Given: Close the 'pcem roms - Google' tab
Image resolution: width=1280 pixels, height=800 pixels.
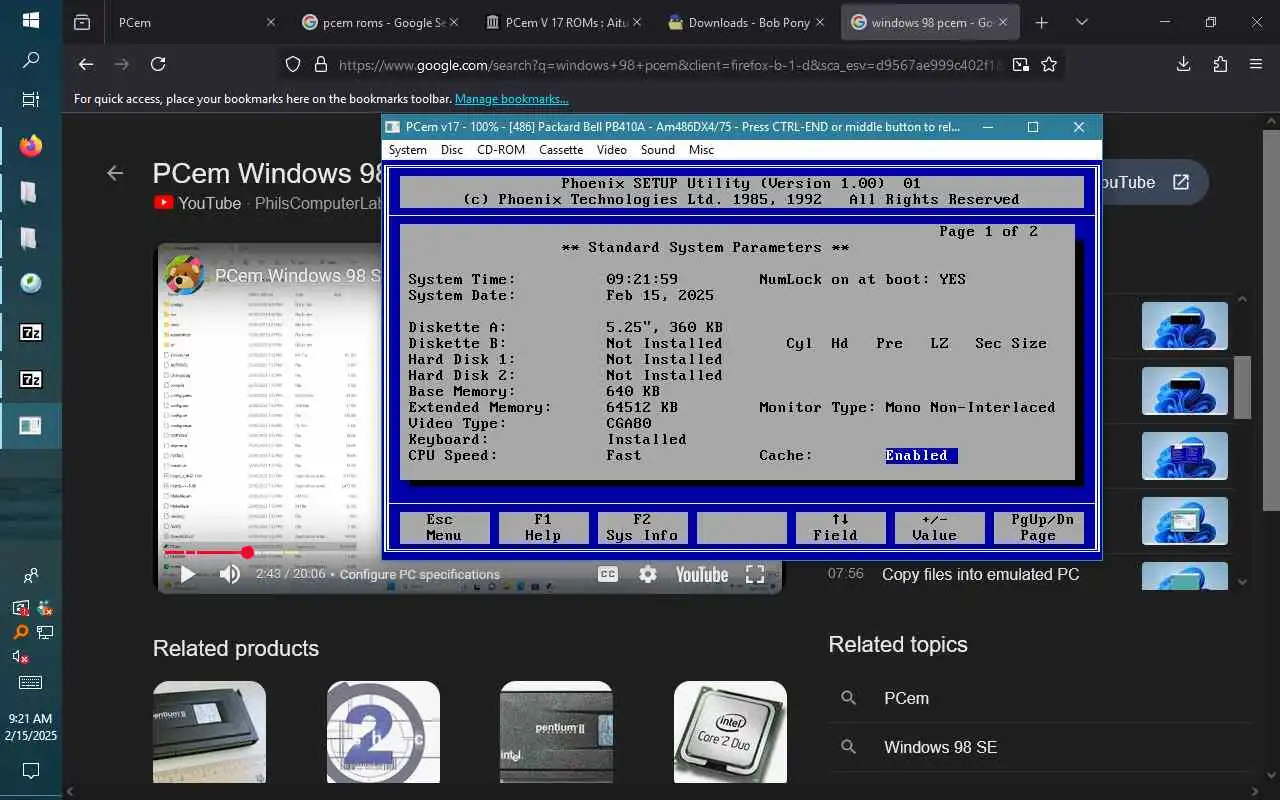Looking at the screenshot, I should pos(456,22).
